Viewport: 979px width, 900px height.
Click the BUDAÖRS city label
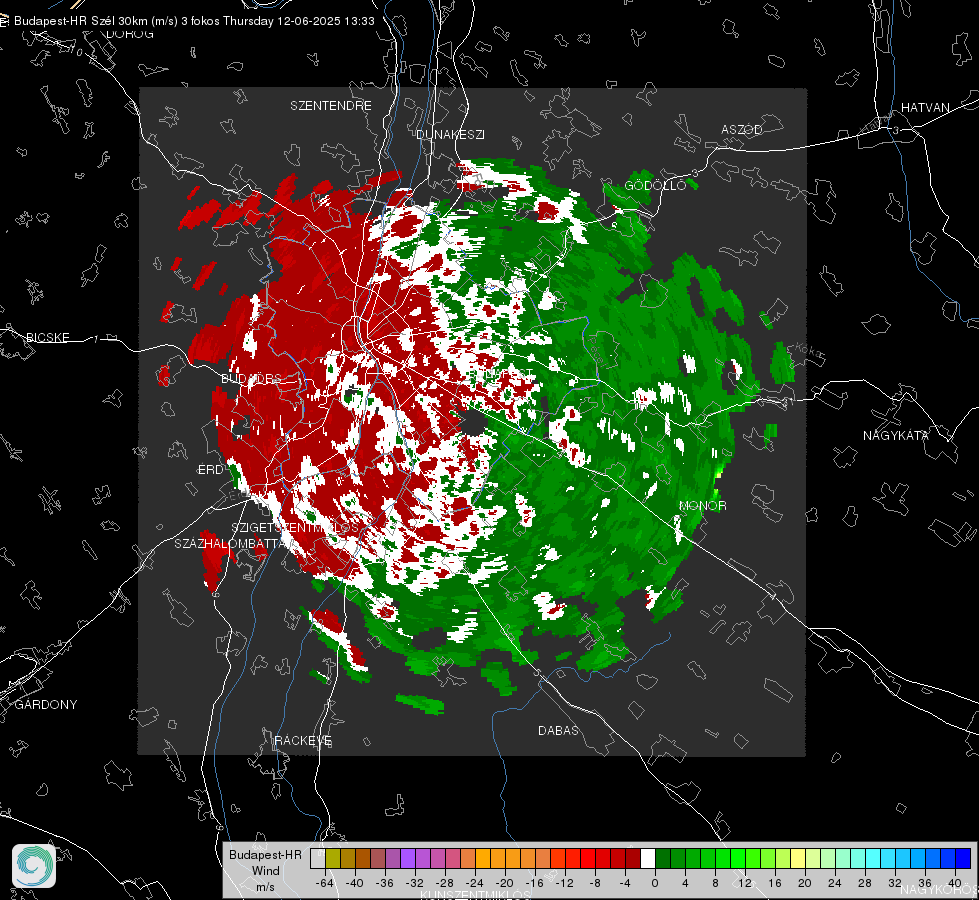pyautogui.click(x=252, y=378)
